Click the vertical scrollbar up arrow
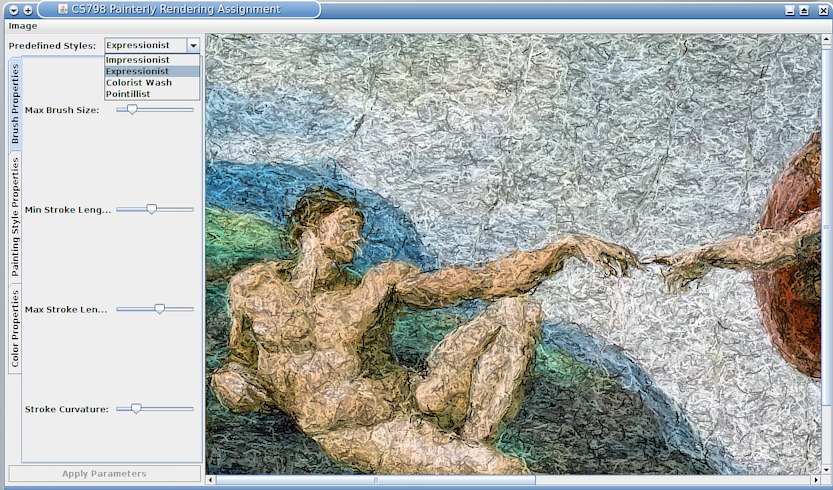Viewport: 833px width, 490px height. tap(827, 39)
